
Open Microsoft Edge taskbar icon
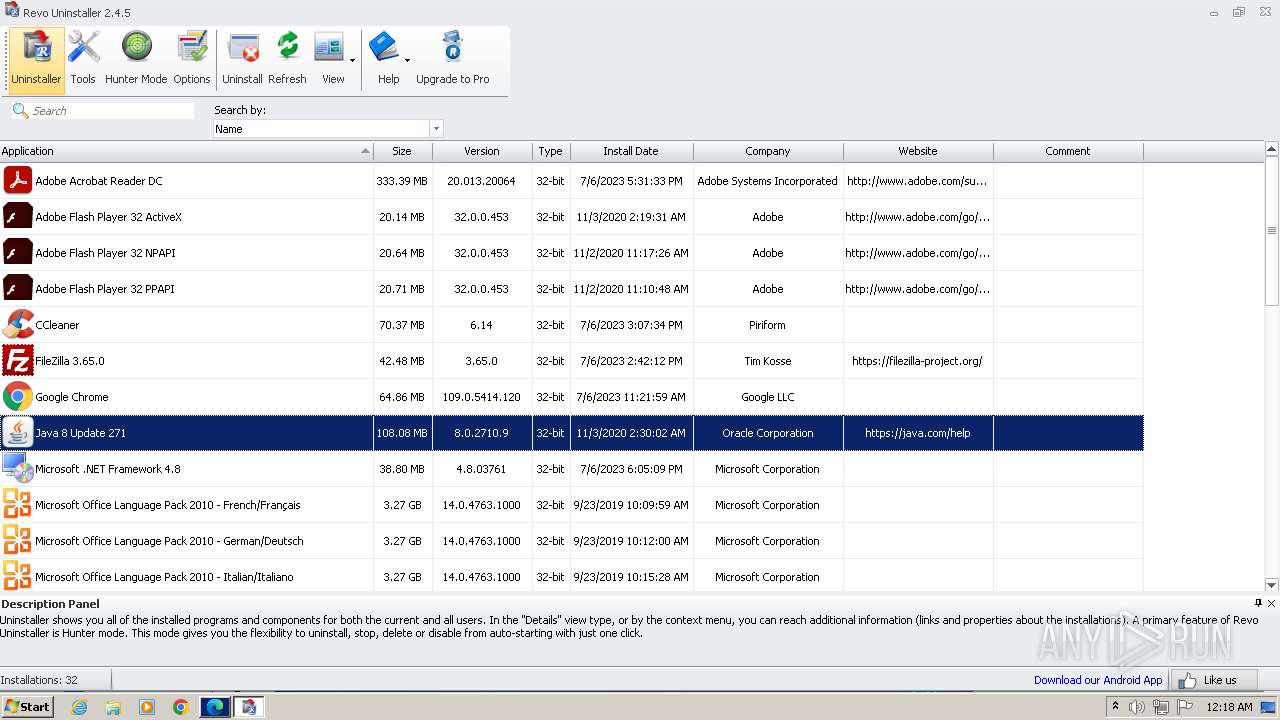[x=215, y=707]
